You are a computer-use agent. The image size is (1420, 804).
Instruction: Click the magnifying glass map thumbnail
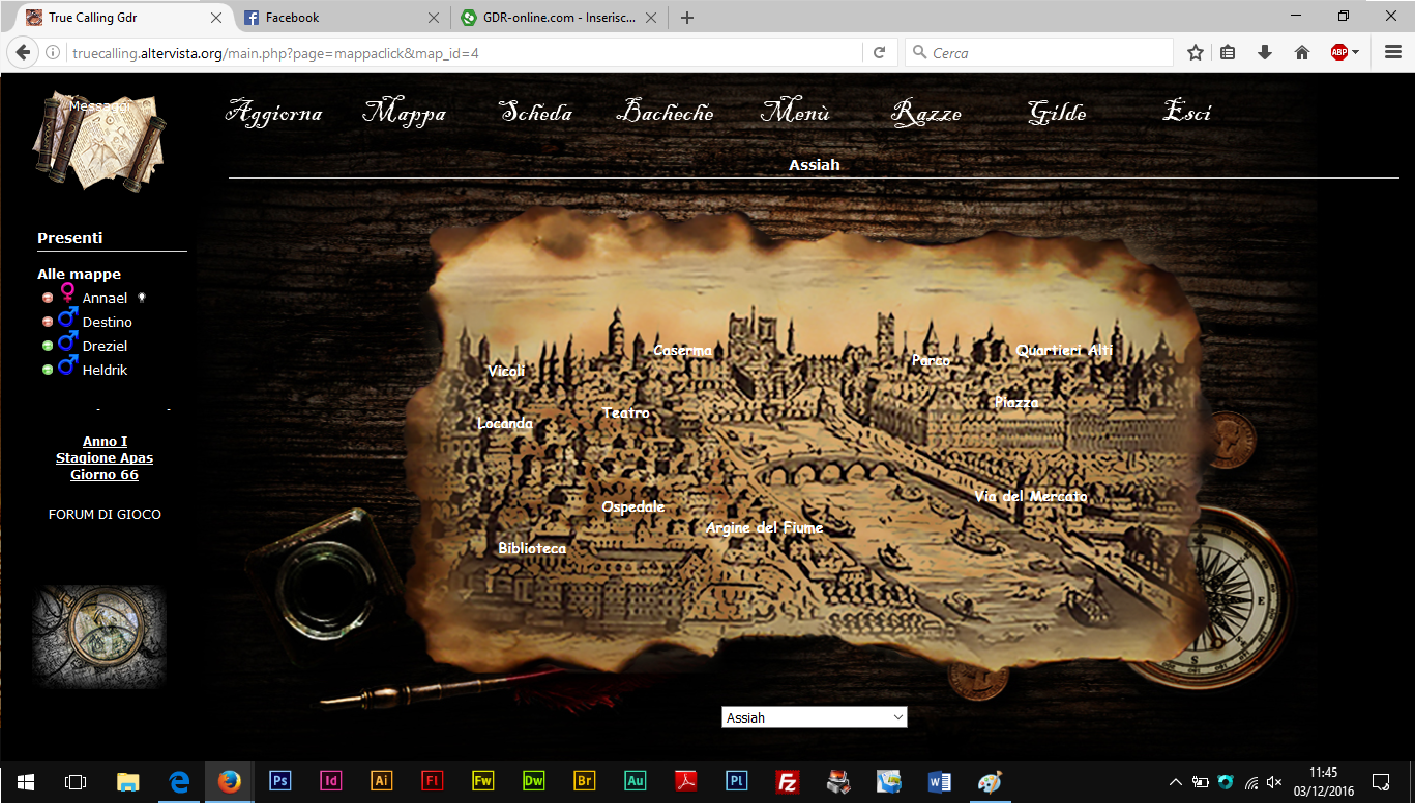[99, 637]
